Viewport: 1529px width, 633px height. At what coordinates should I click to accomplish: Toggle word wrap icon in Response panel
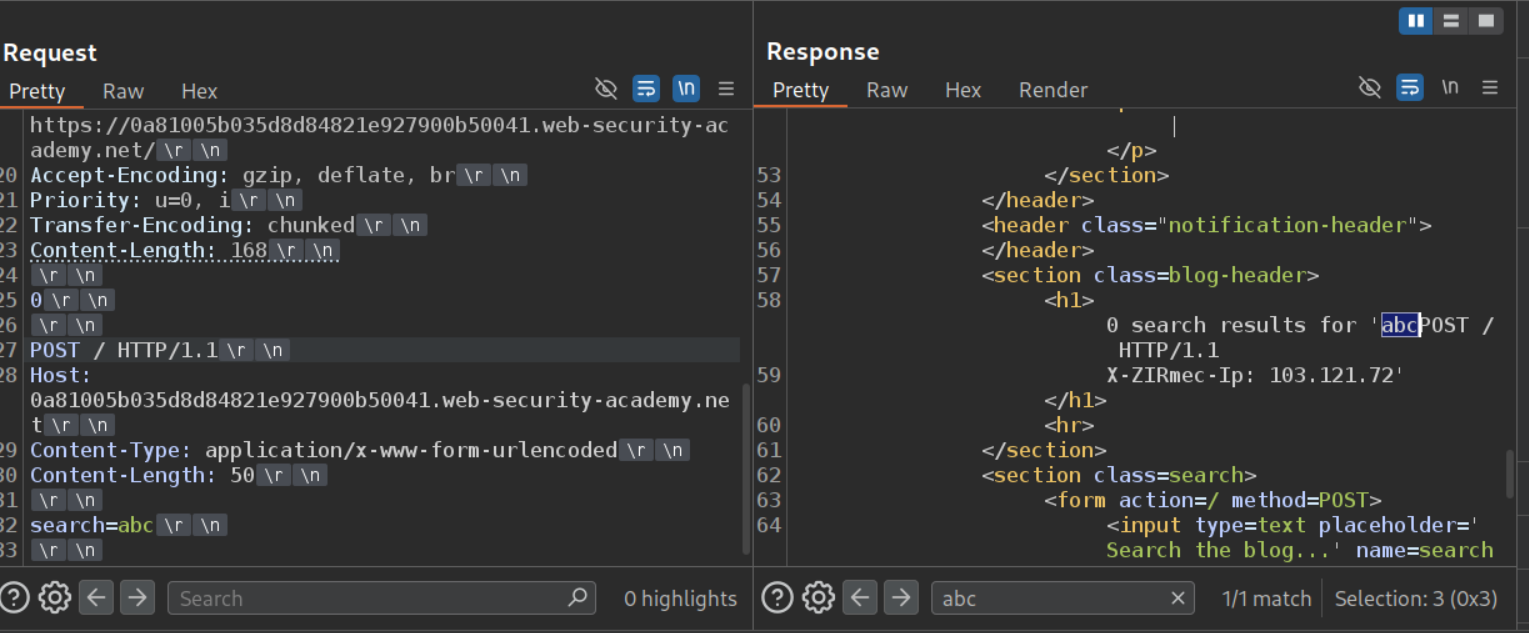1410,88
